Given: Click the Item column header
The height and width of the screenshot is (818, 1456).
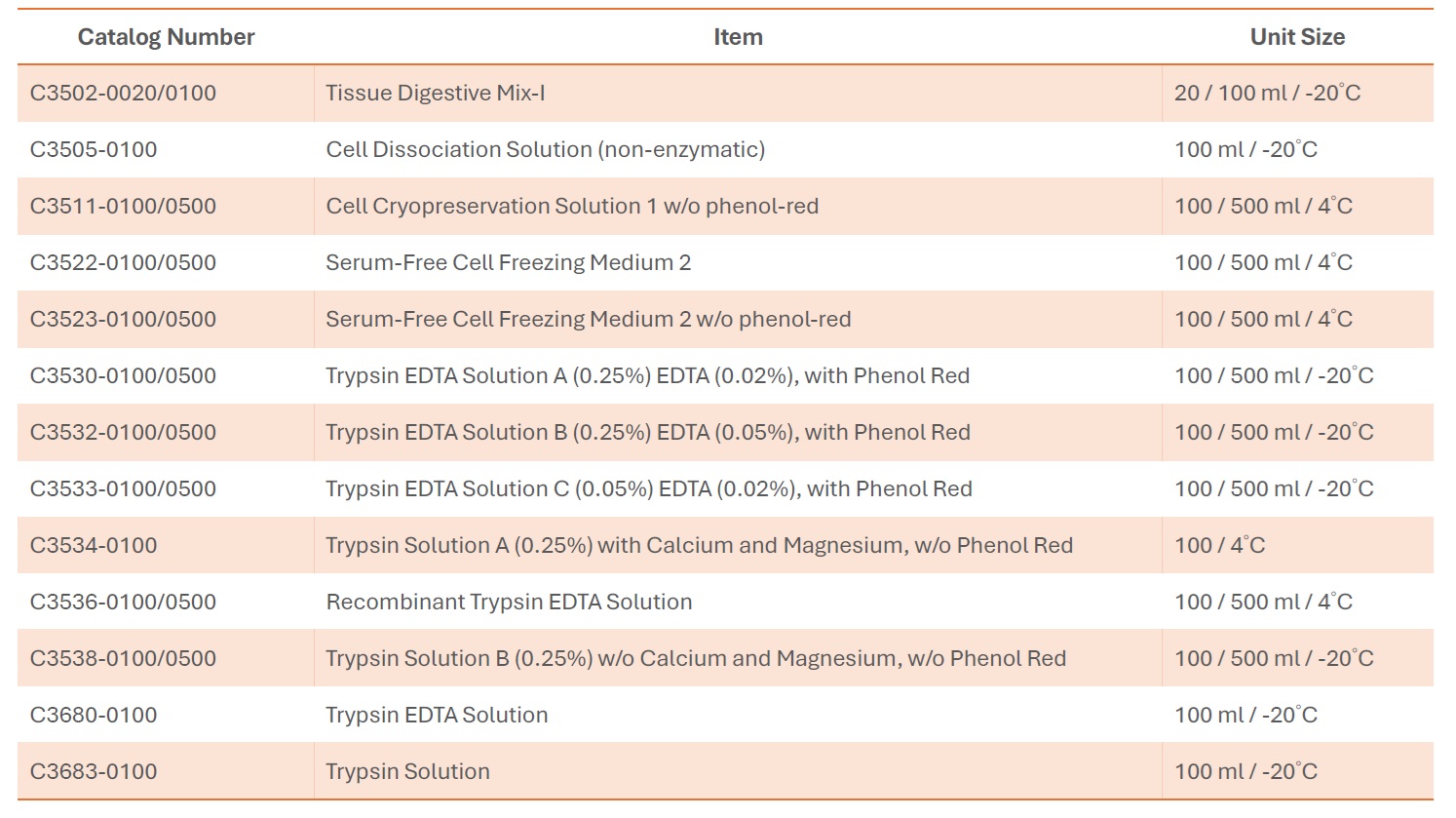Looking at the screenshot, I should click(738, 37).
